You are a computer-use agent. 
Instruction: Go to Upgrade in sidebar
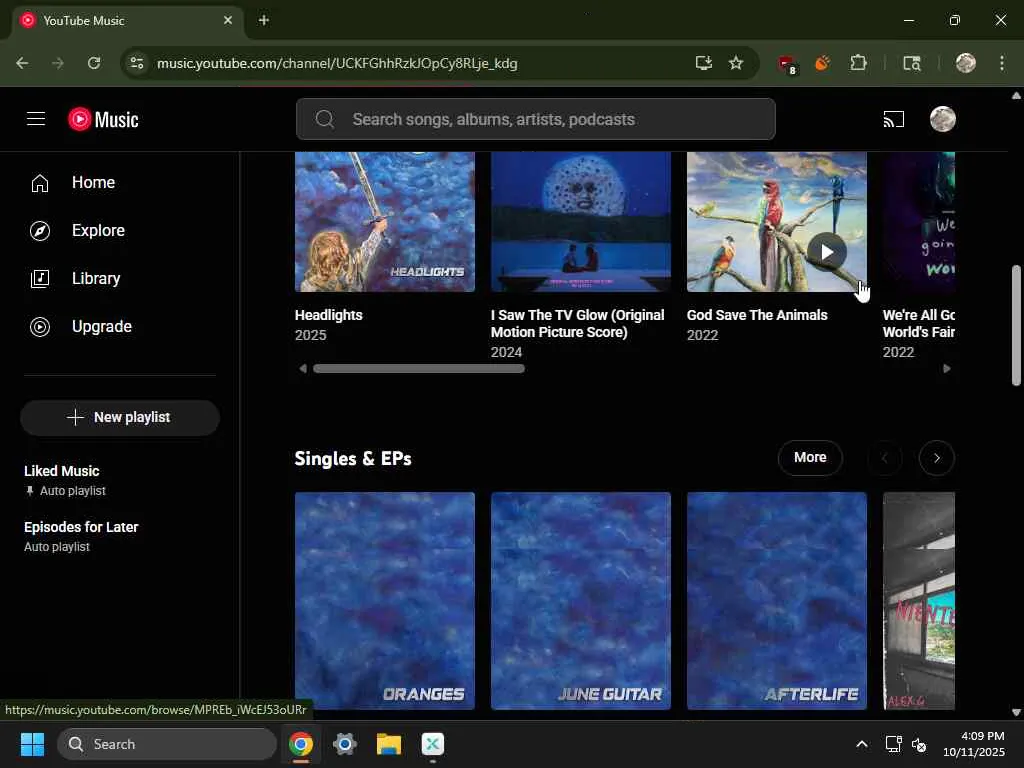pos(102,327)
